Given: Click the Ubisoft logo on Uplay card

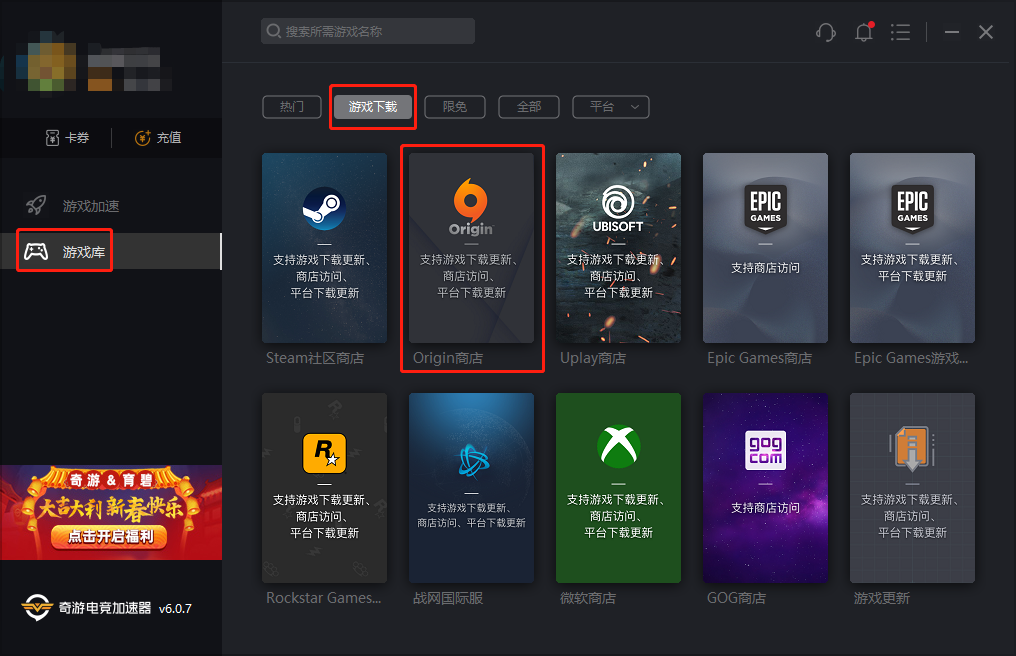Looking at the screenshot, I should tap(618, 206).
